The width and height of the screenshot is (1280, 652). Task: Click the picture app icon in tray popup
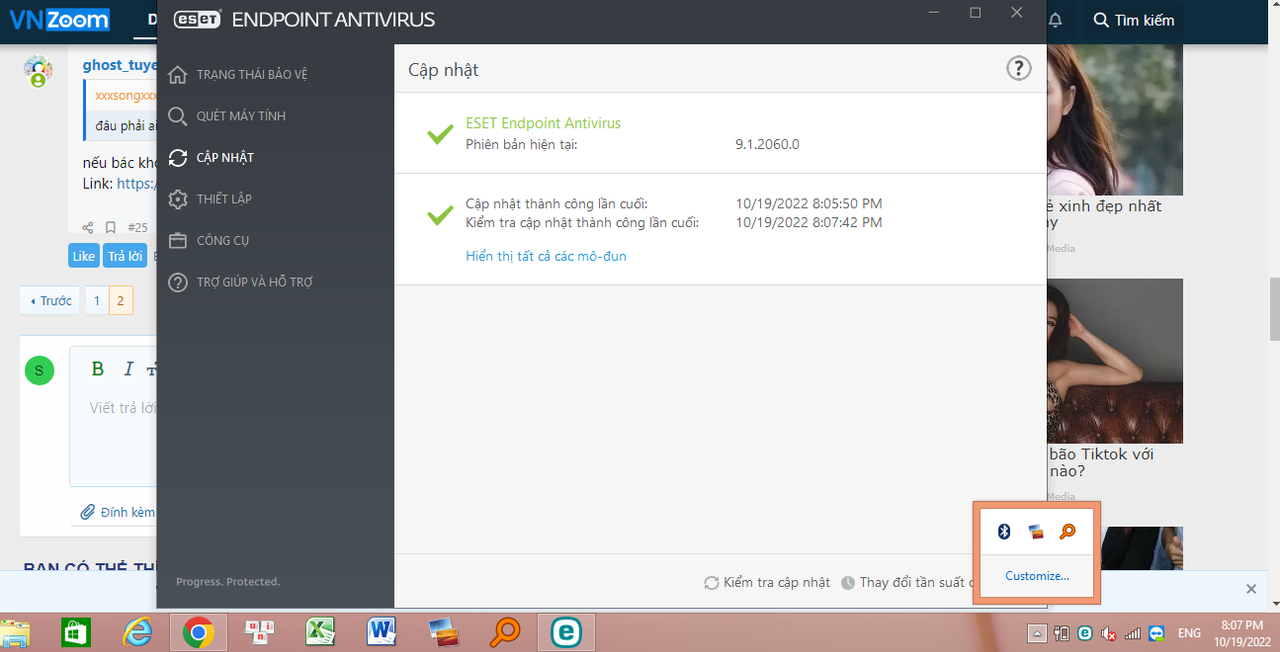(1037, 532)
